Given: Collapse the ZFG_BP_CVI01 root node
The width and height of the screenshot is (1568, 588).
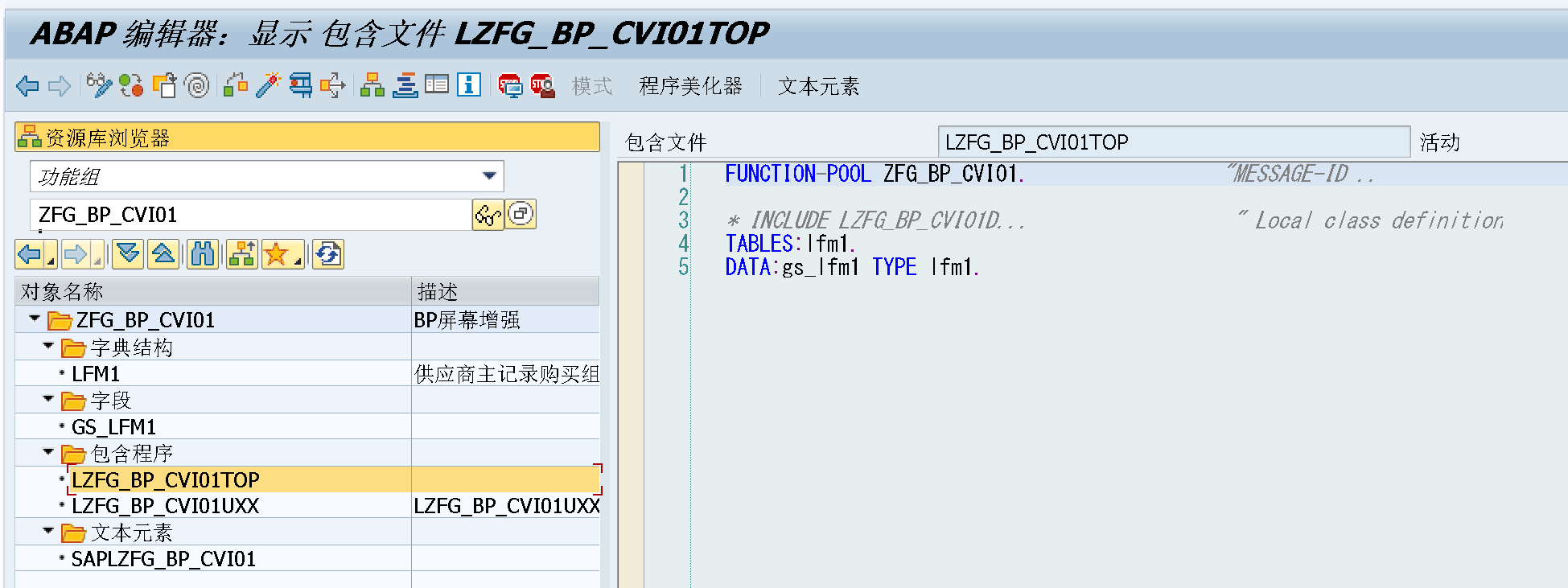Looking at the screenshot, I should pos(35,319).
